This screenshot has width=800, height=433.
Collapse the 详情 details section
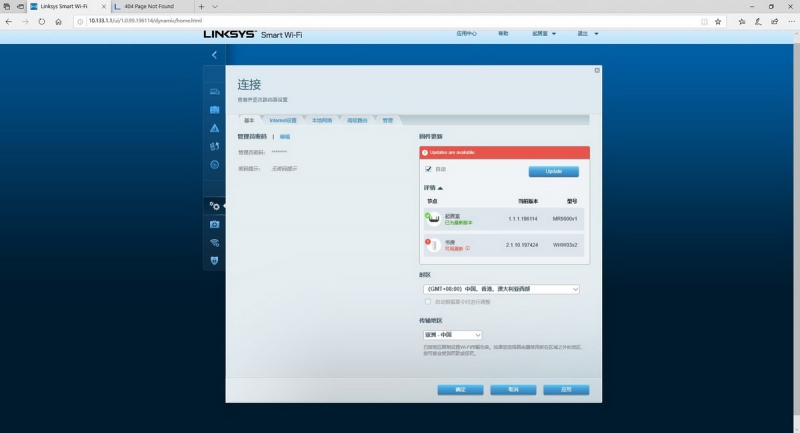[433, 188]
